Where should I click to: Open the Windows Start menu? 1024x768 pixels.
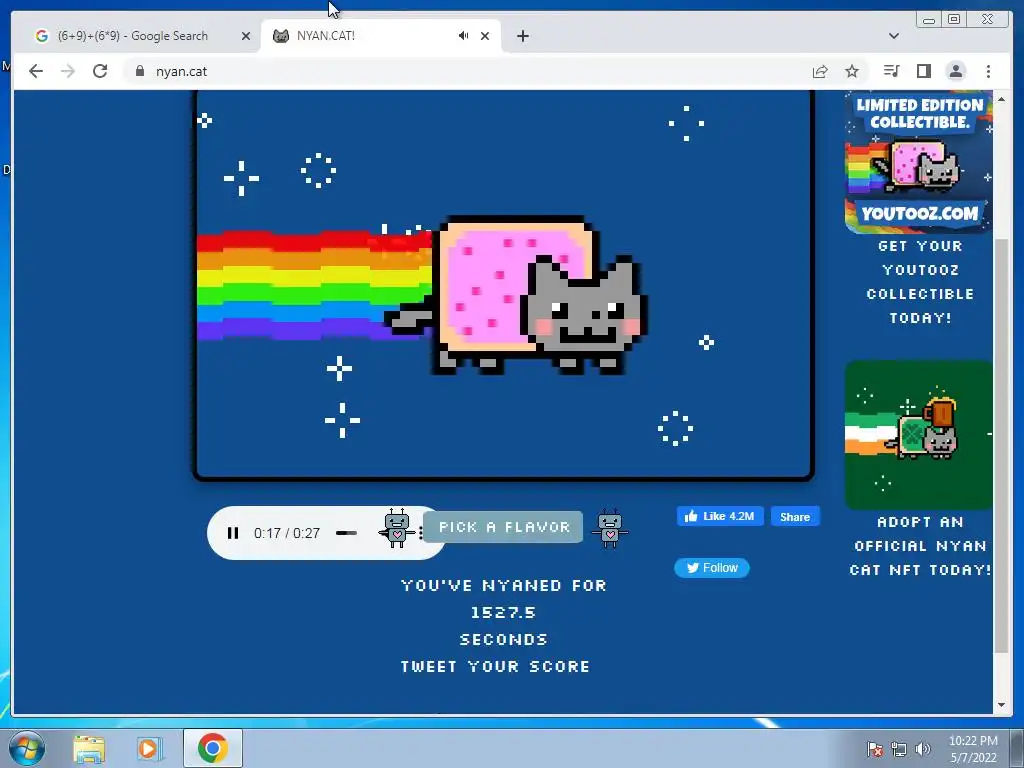click(27, 748)
